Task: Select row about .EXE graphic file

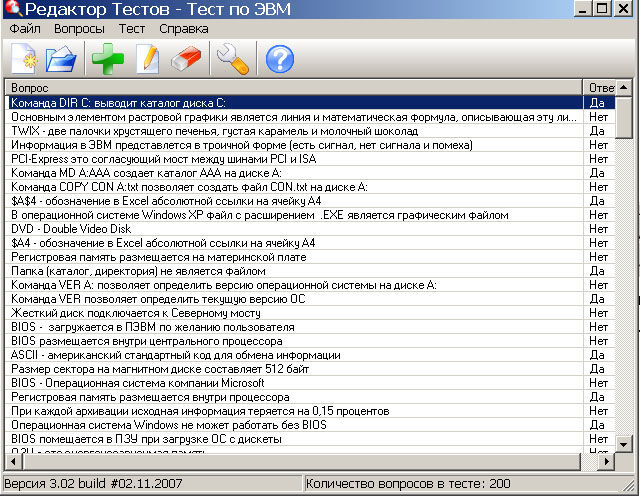Action: [310, 215]
